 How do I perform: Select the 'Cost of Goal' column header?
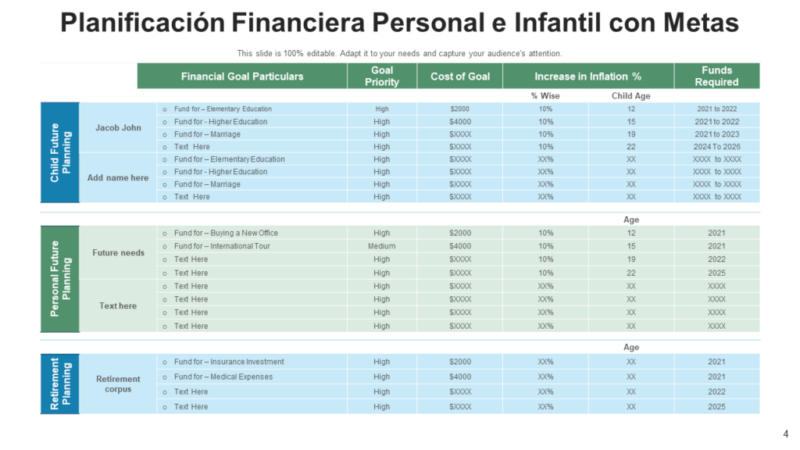pos(460,76)
